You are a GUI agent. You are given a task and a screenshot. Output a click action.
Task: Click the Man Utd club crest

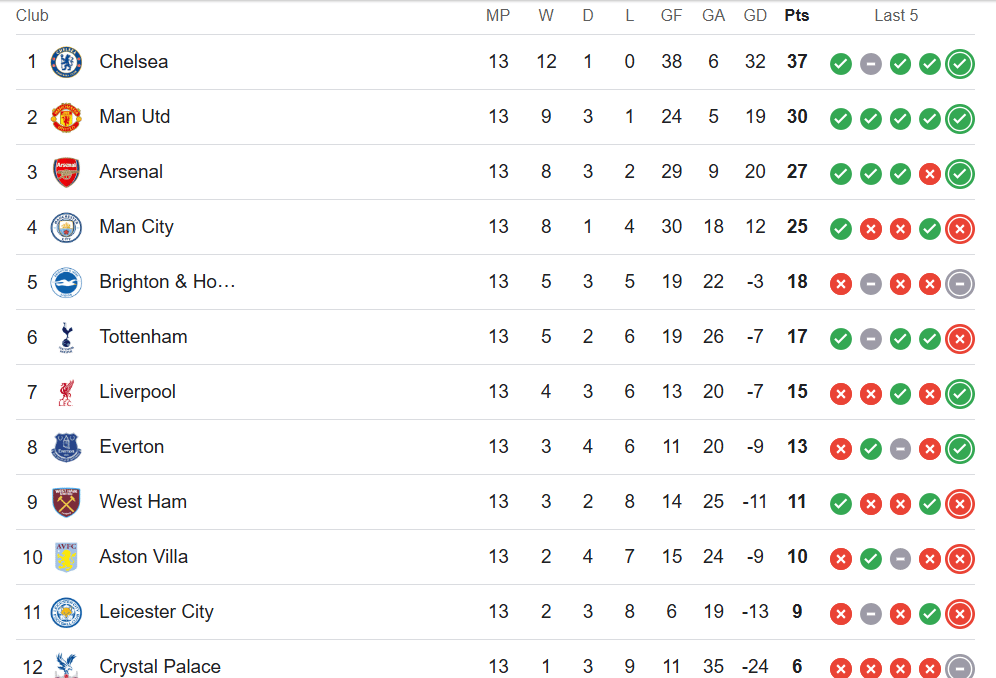tap(66, 118)
